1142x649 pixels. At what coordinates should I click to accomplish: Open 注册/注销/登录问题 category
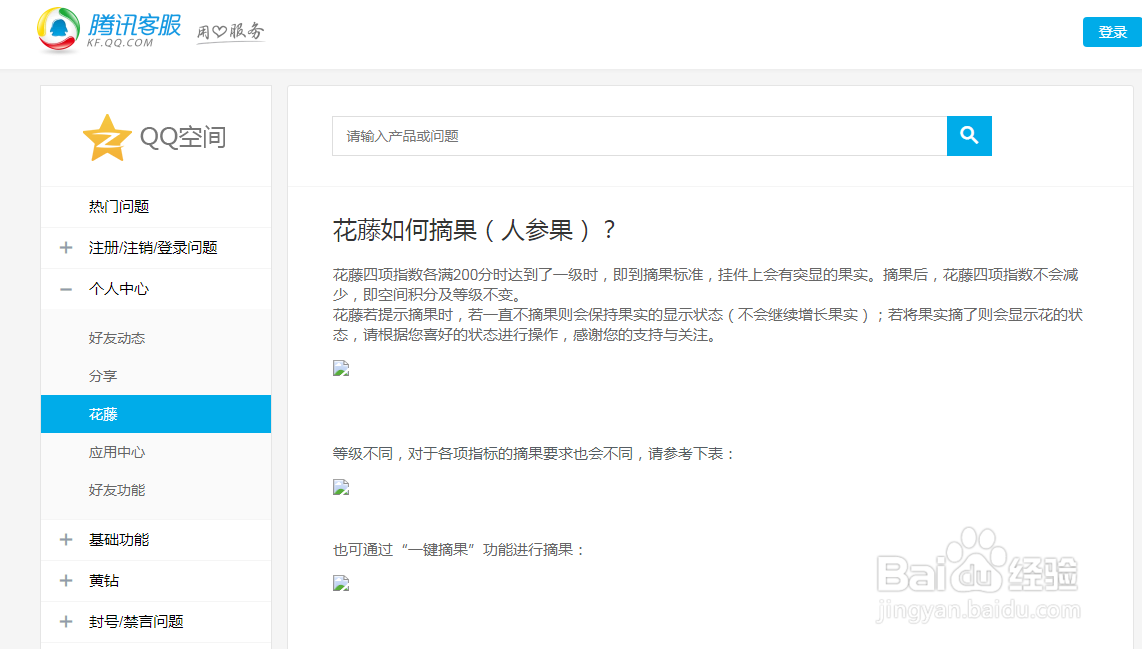[153, 248]
